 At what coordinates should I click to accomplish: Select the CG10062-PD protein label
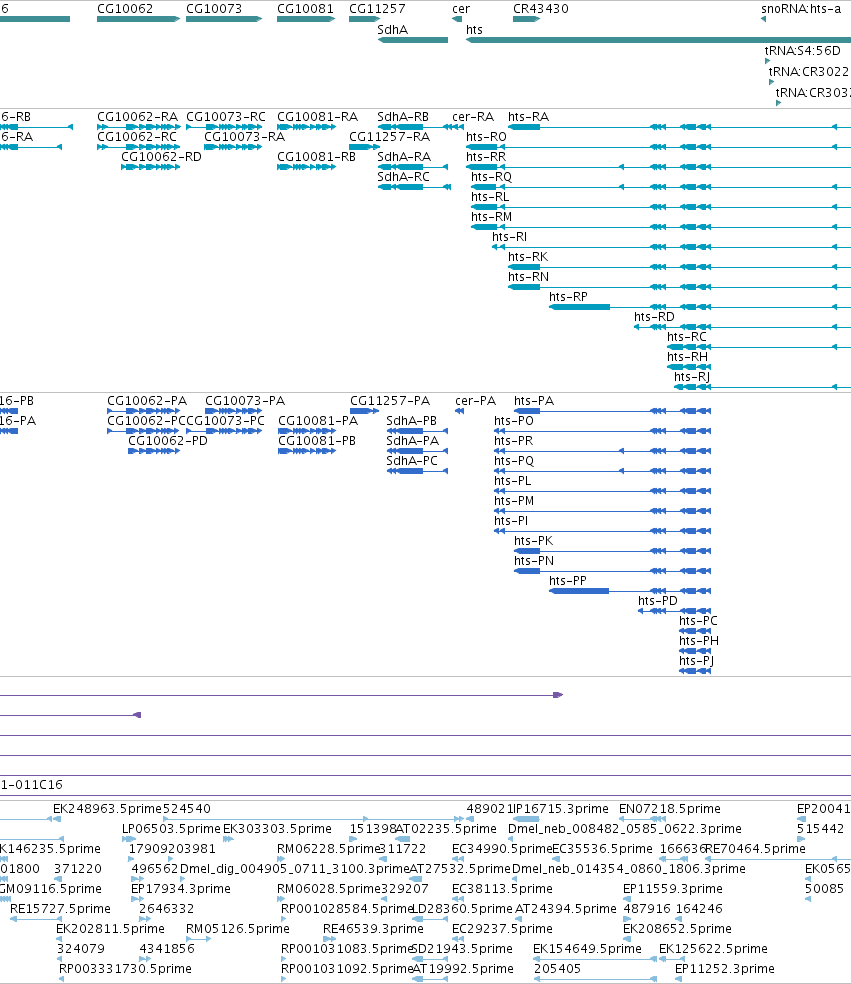point(168,441)
